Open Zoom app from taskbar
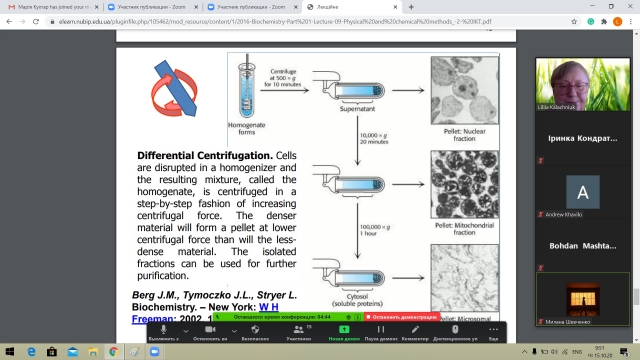 155,352
